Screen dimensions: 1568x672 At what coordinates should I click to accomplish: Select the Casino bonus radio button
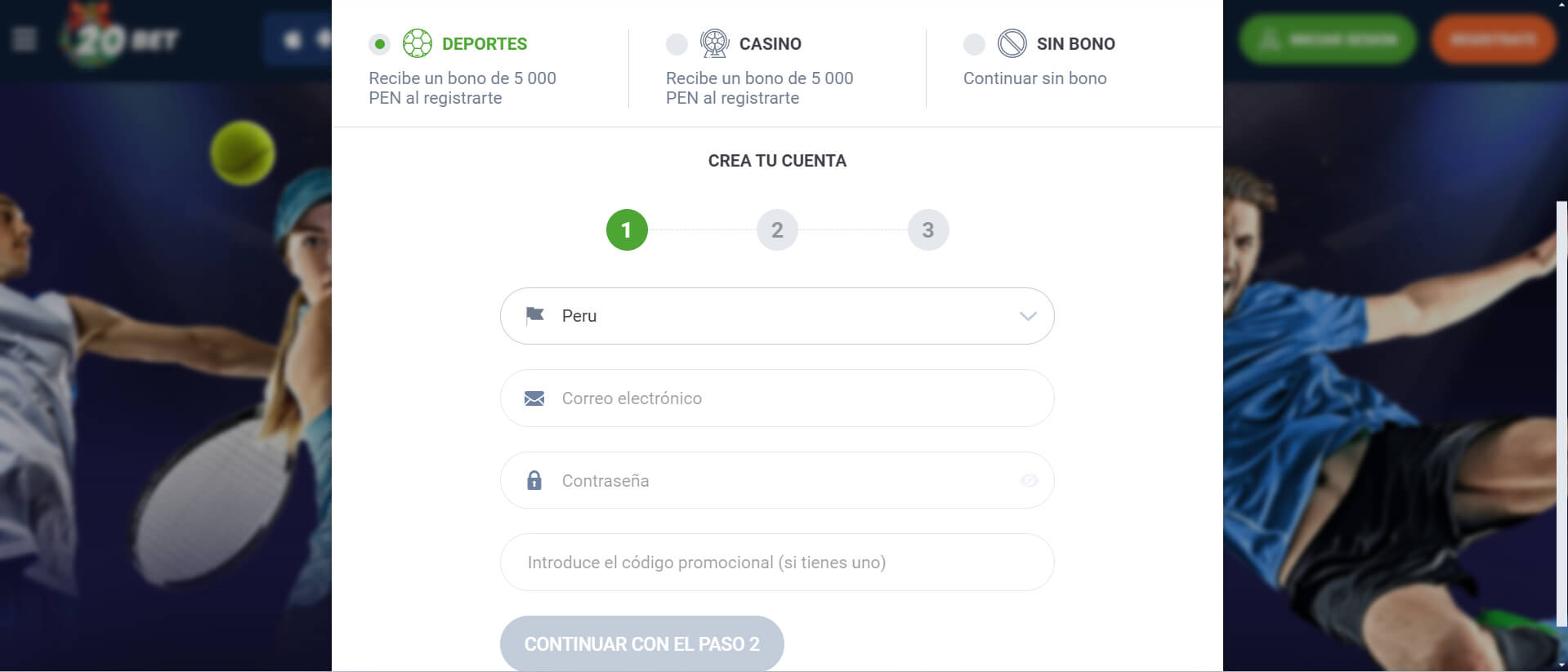point(677,44)
